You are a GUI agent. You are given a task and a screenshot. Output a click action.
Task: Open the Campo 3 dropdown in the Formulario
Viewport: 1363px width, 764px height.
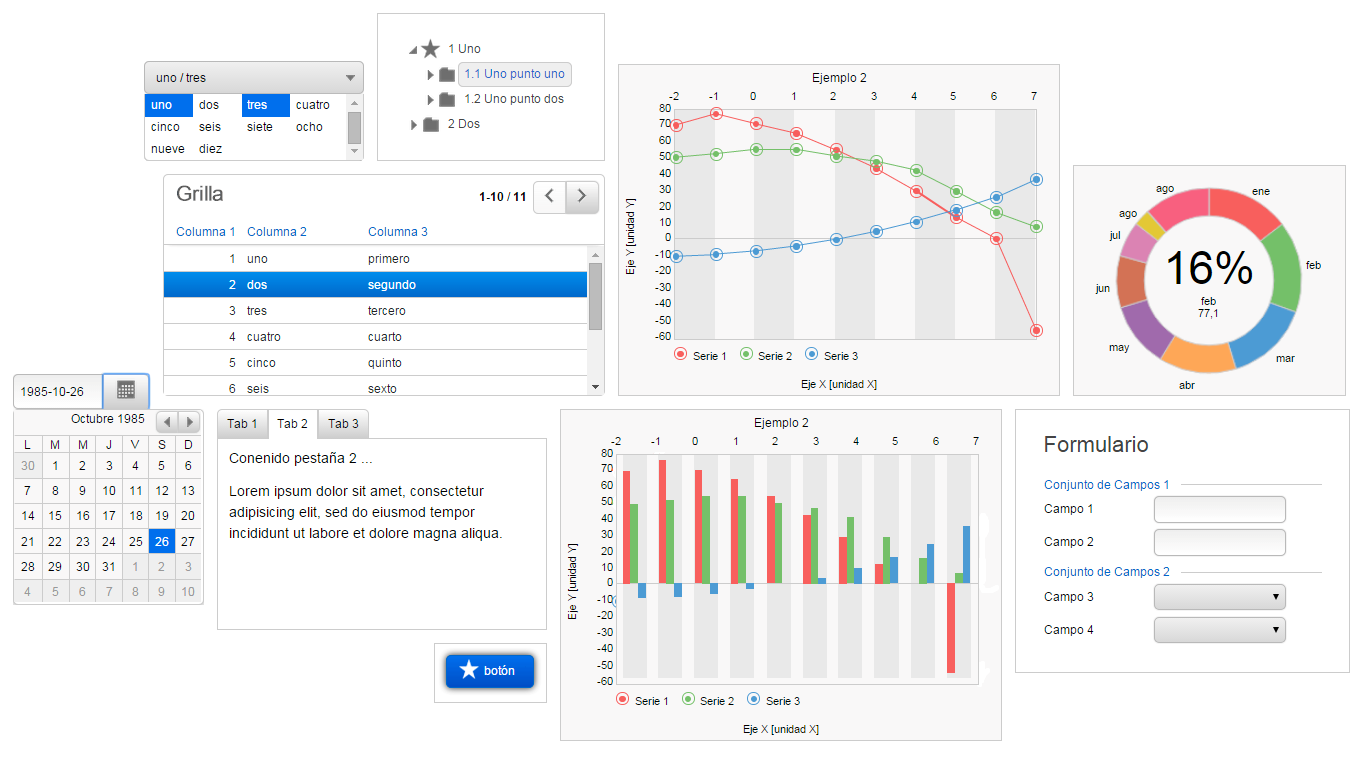(x=1219, y=596)
